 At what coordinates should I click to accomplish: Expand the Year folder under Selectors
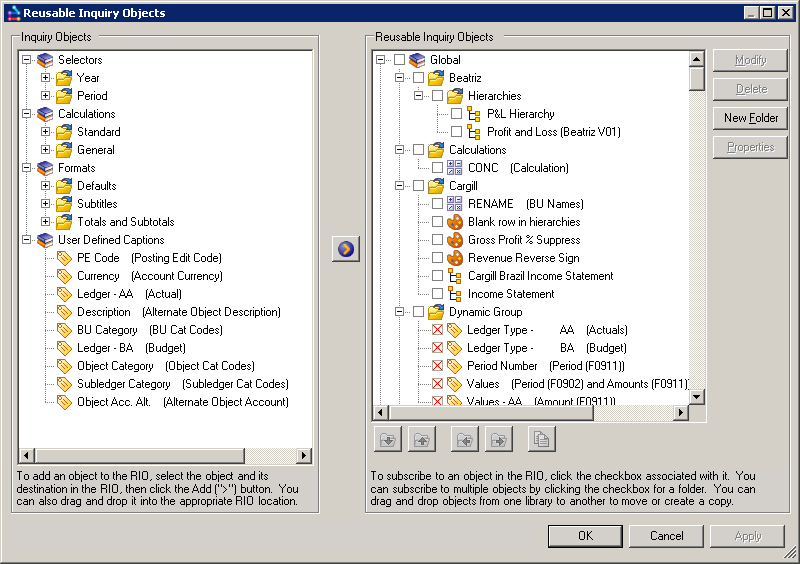click(x=45, y=78)
